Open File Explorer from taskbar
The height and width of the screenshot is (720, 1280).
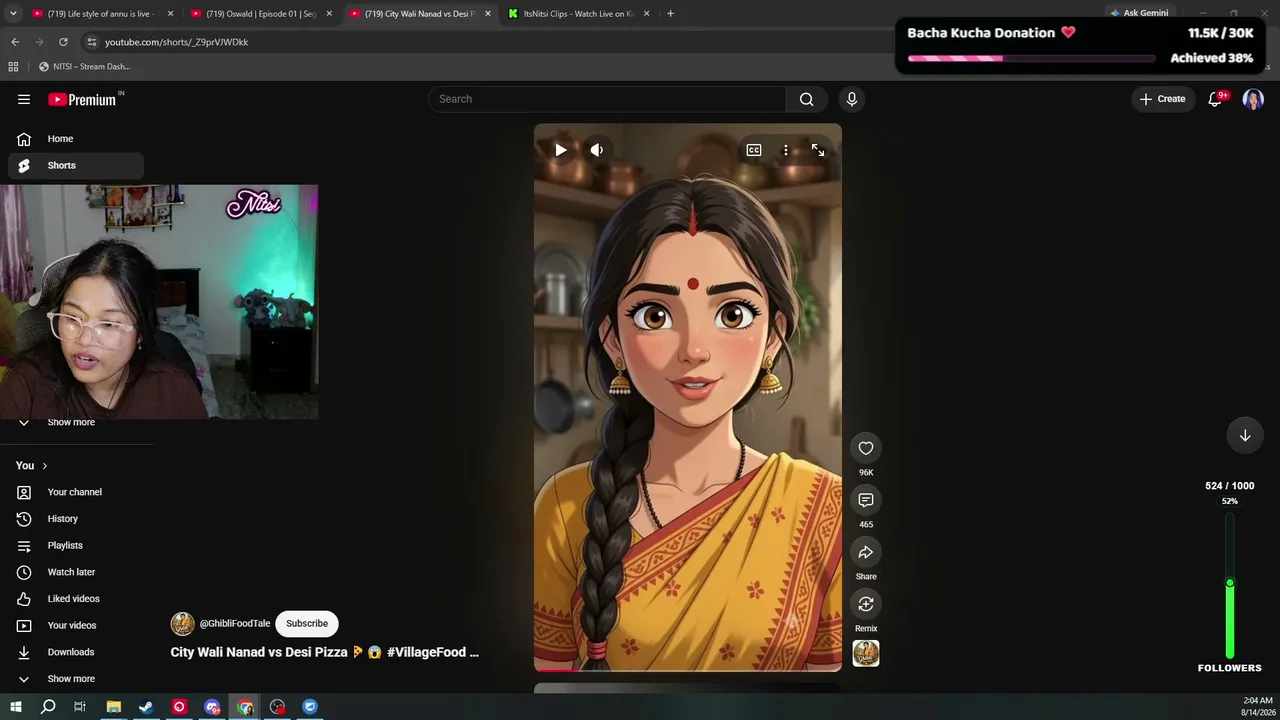[x=114, y=707]
